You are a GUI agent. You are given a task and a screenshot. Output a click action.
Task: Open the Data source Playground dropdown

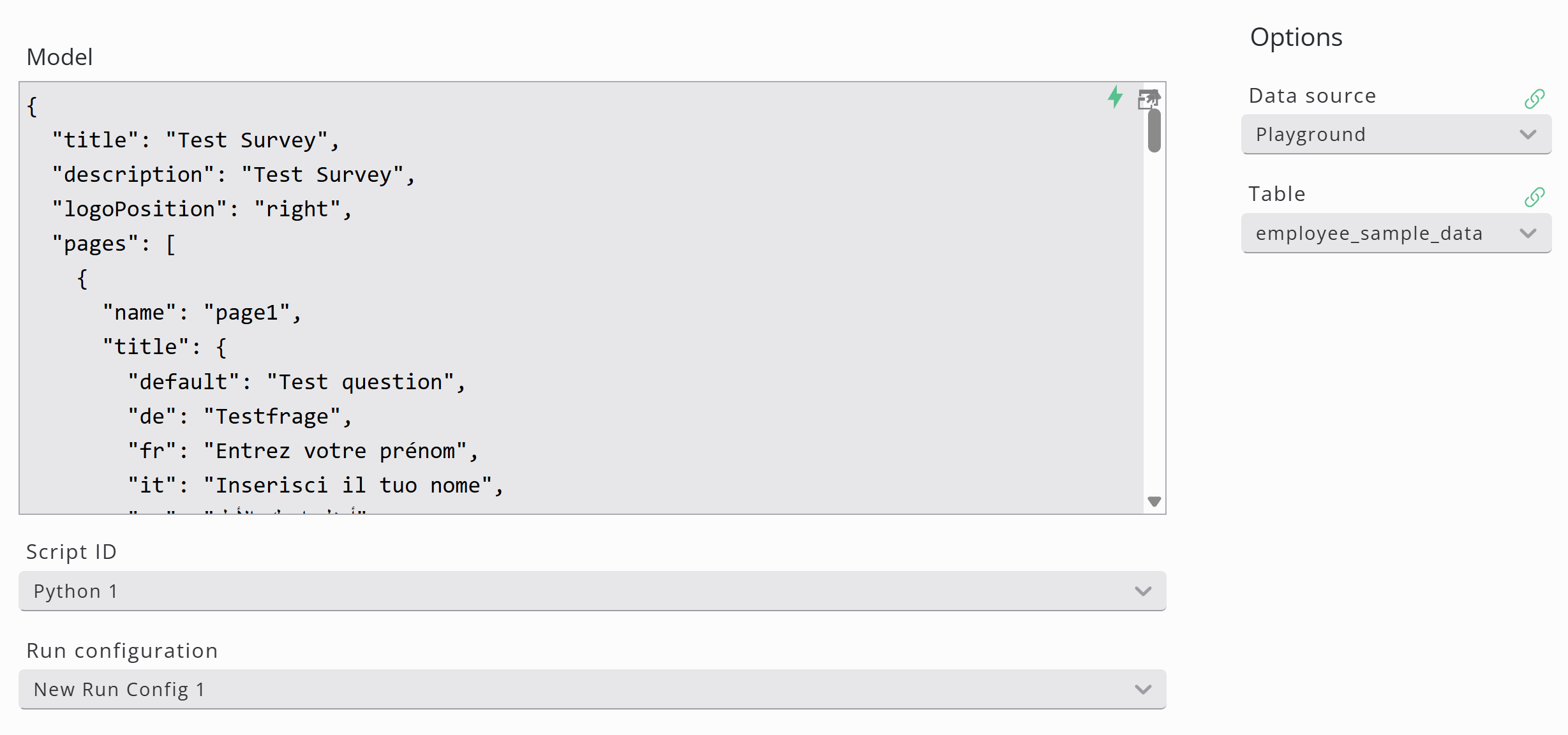pos(1396,135)
